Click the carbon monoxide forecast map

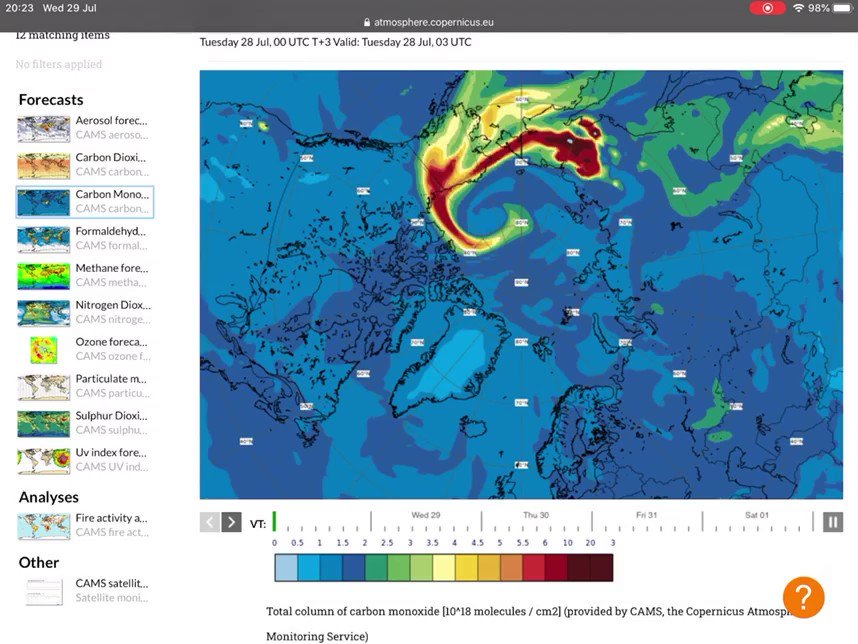tap(521, 285)
